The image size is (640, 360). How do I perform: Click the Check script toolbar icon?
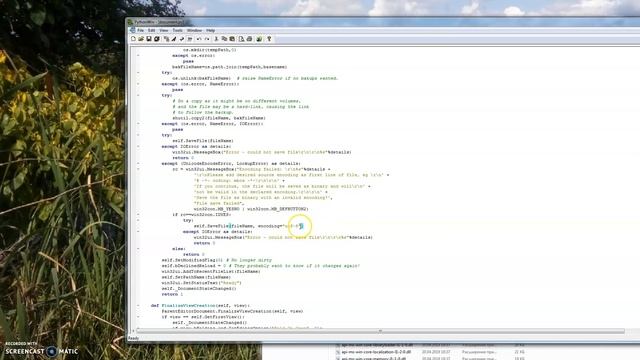click(182, 39)
